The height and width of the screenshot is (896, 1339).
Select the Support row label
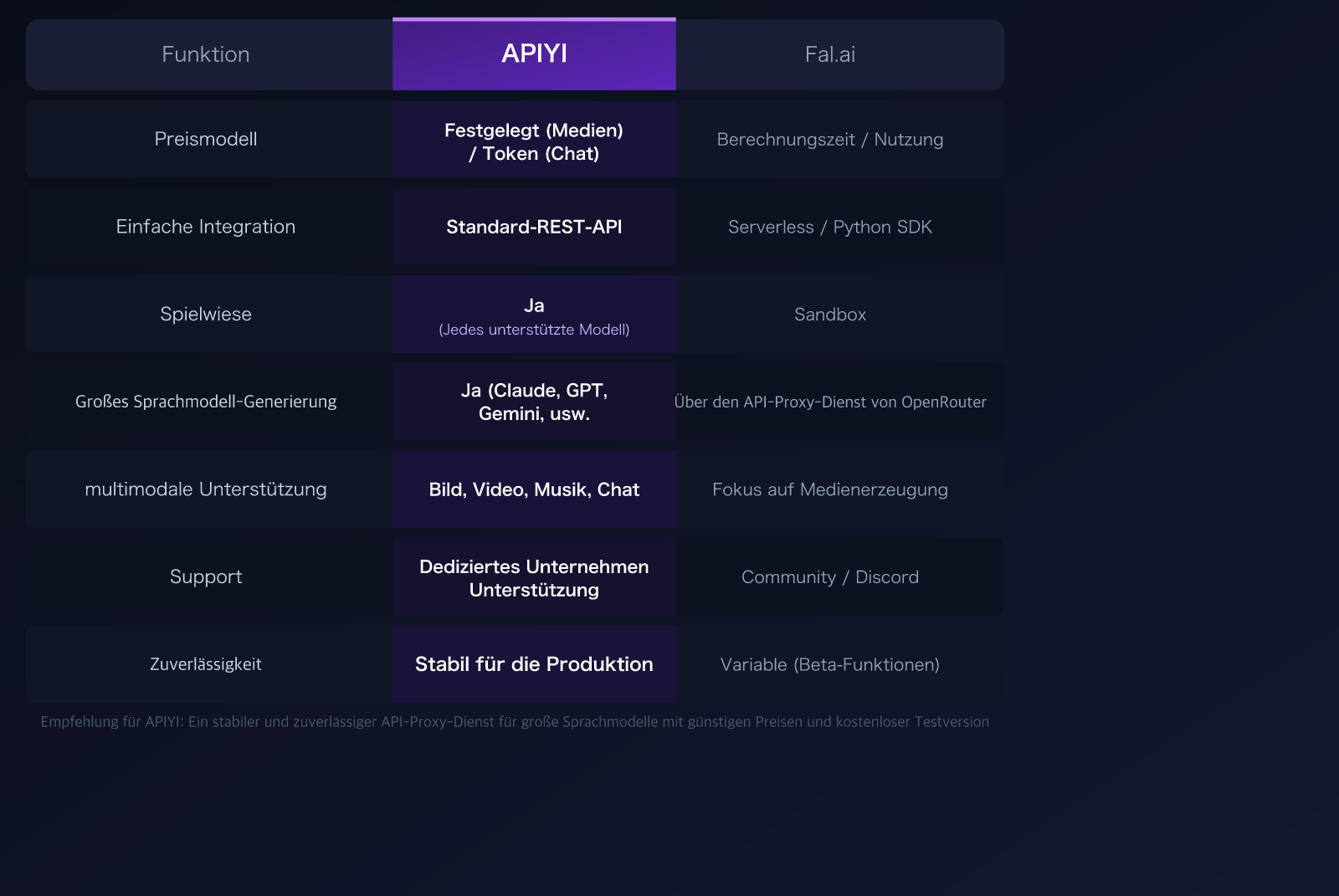(x=206, y=576)
